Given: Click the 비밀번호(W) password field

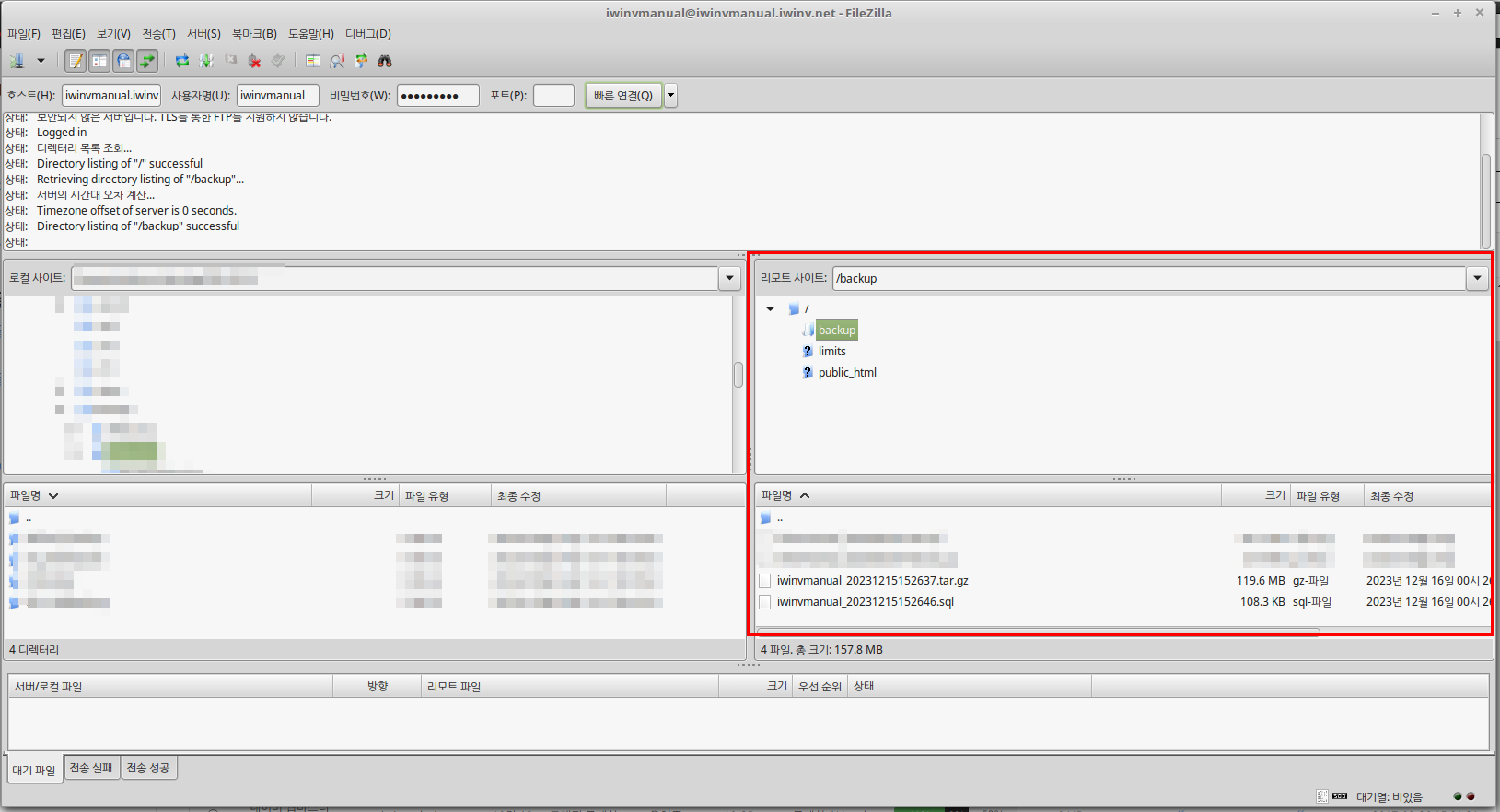Looking at the screenshot, I should coord(438,95).
